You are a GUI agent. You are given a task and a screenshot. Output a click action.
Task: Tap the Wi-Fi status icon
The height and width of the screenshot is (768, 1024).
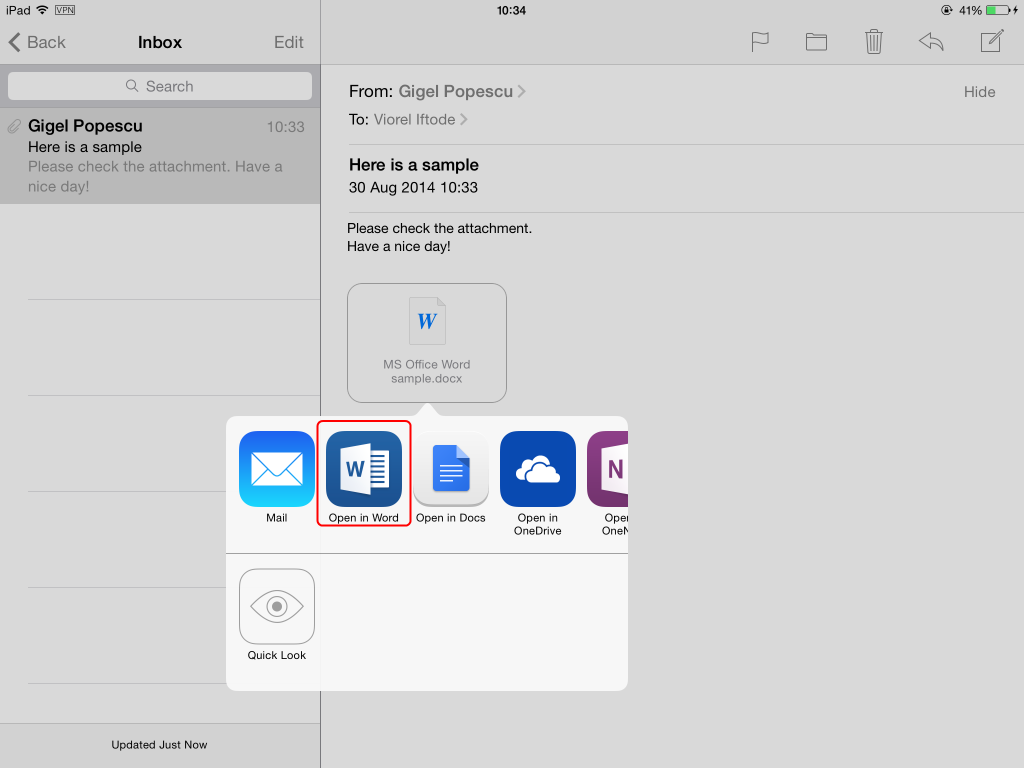click(x=42, y=10)
